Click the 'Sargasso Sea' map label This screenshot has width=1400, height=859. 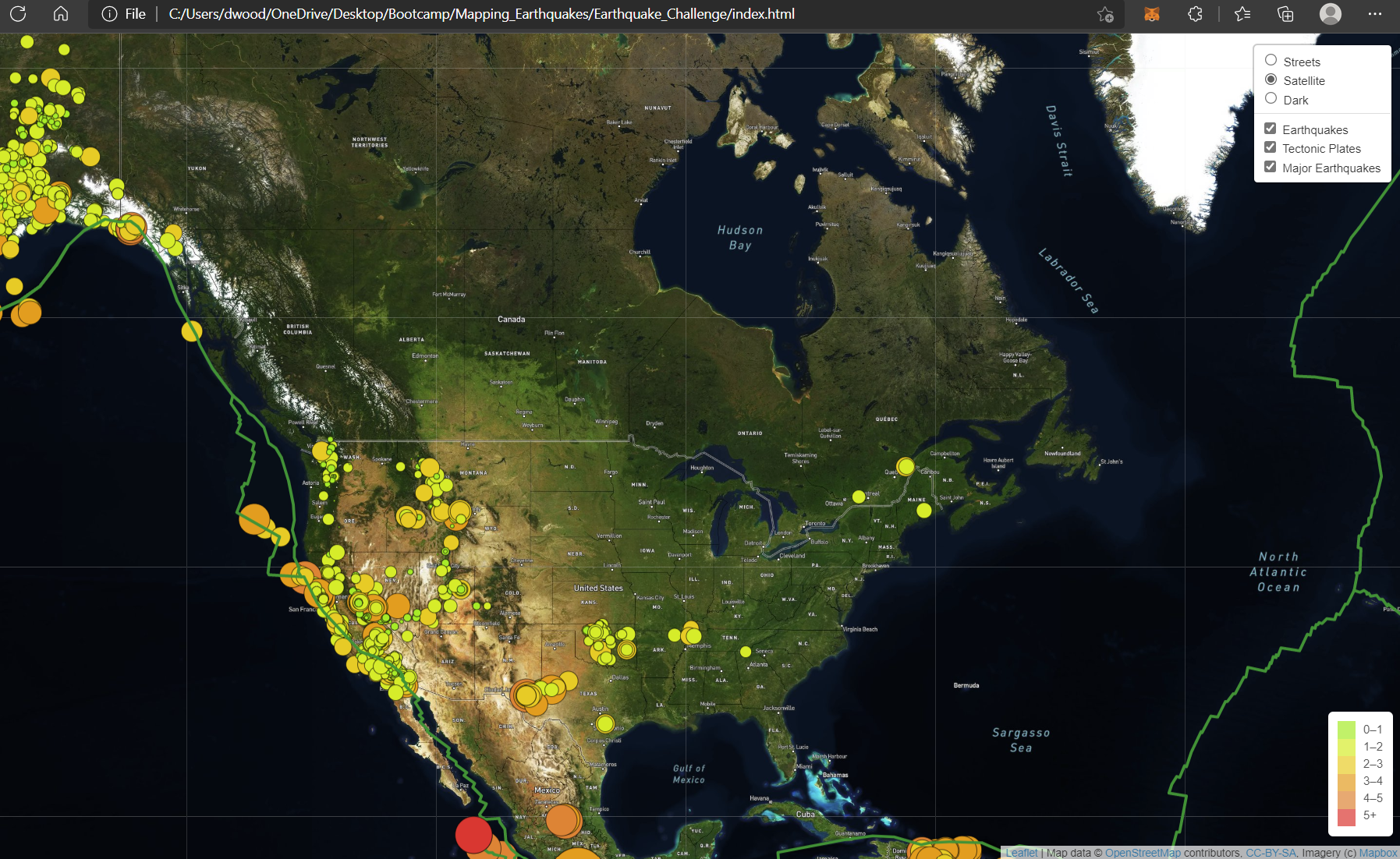tap(1021, 740)
